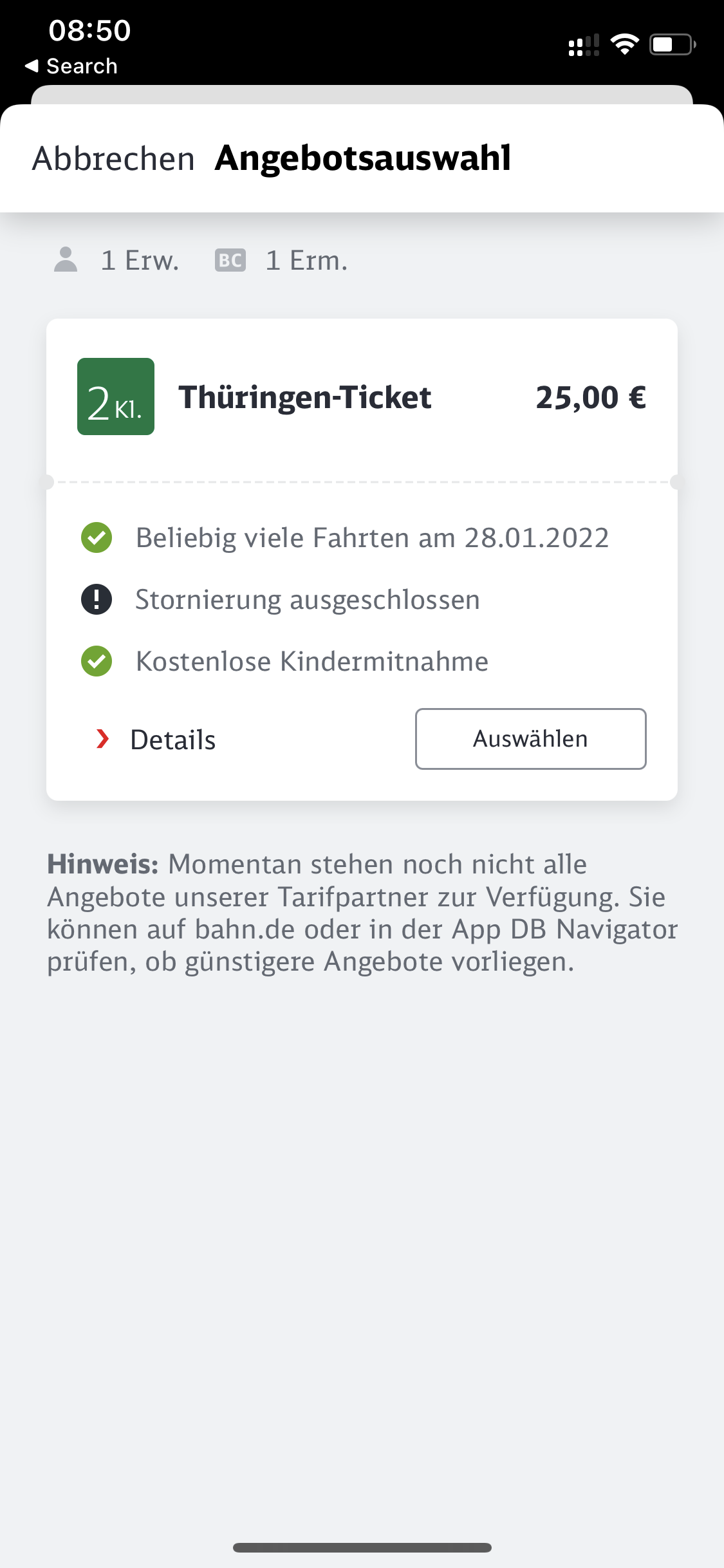This screenshot has width=724, height=1568.
Task: Tap the cancellation excluded warning icon
Action: click(97, 600)
